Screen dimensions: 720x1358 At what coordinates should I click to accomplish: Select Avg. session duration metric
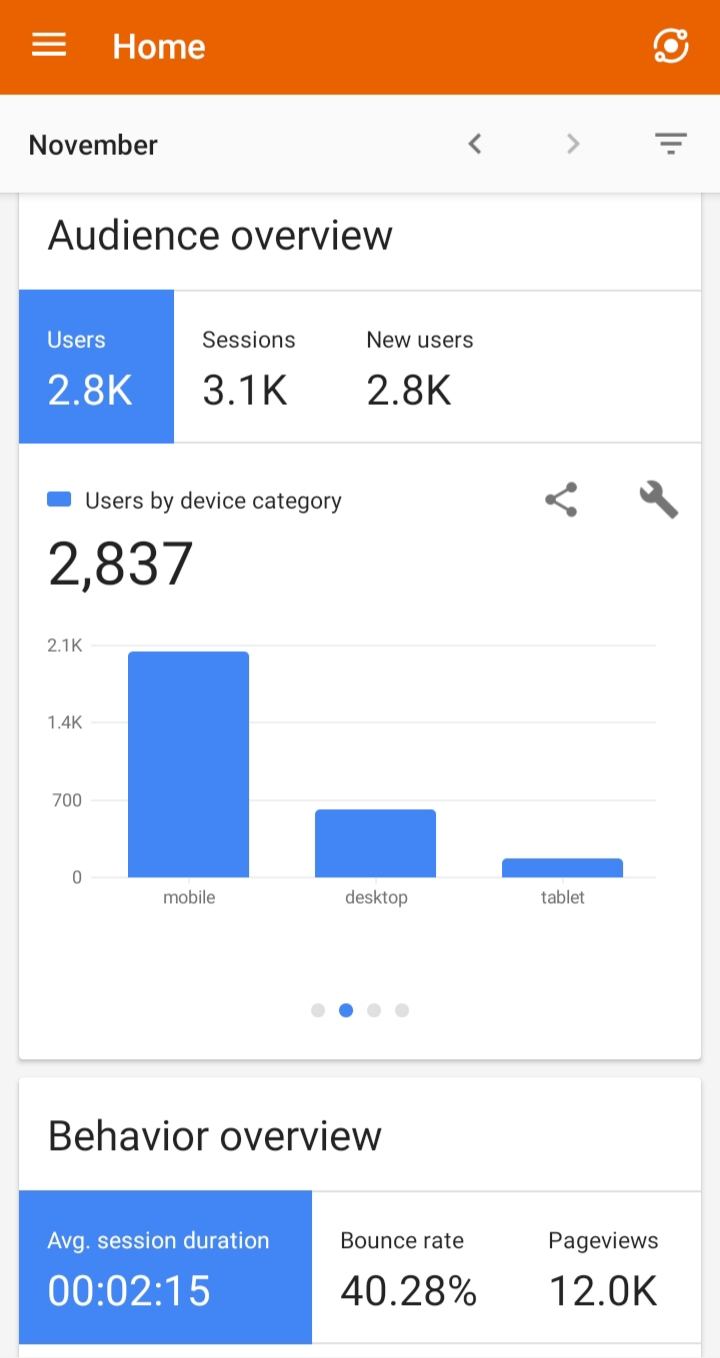(x=165, y=1267)
